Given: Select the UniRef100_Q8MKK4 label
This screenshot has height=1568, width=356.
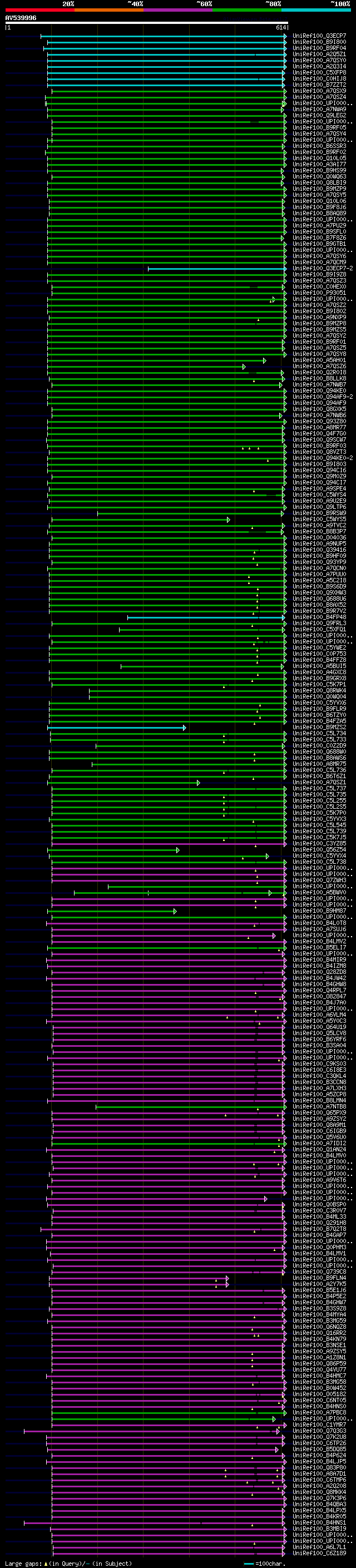Looking at the screenshot, I should point(319,1492).
